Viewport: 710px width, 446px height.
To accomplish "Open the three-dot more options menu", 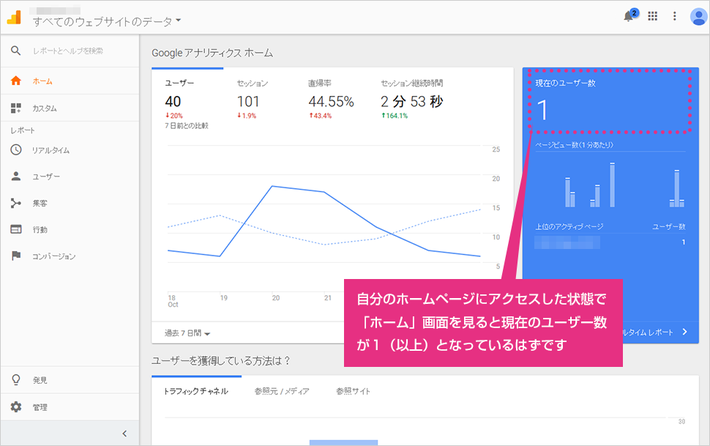I will coord(675,16).
